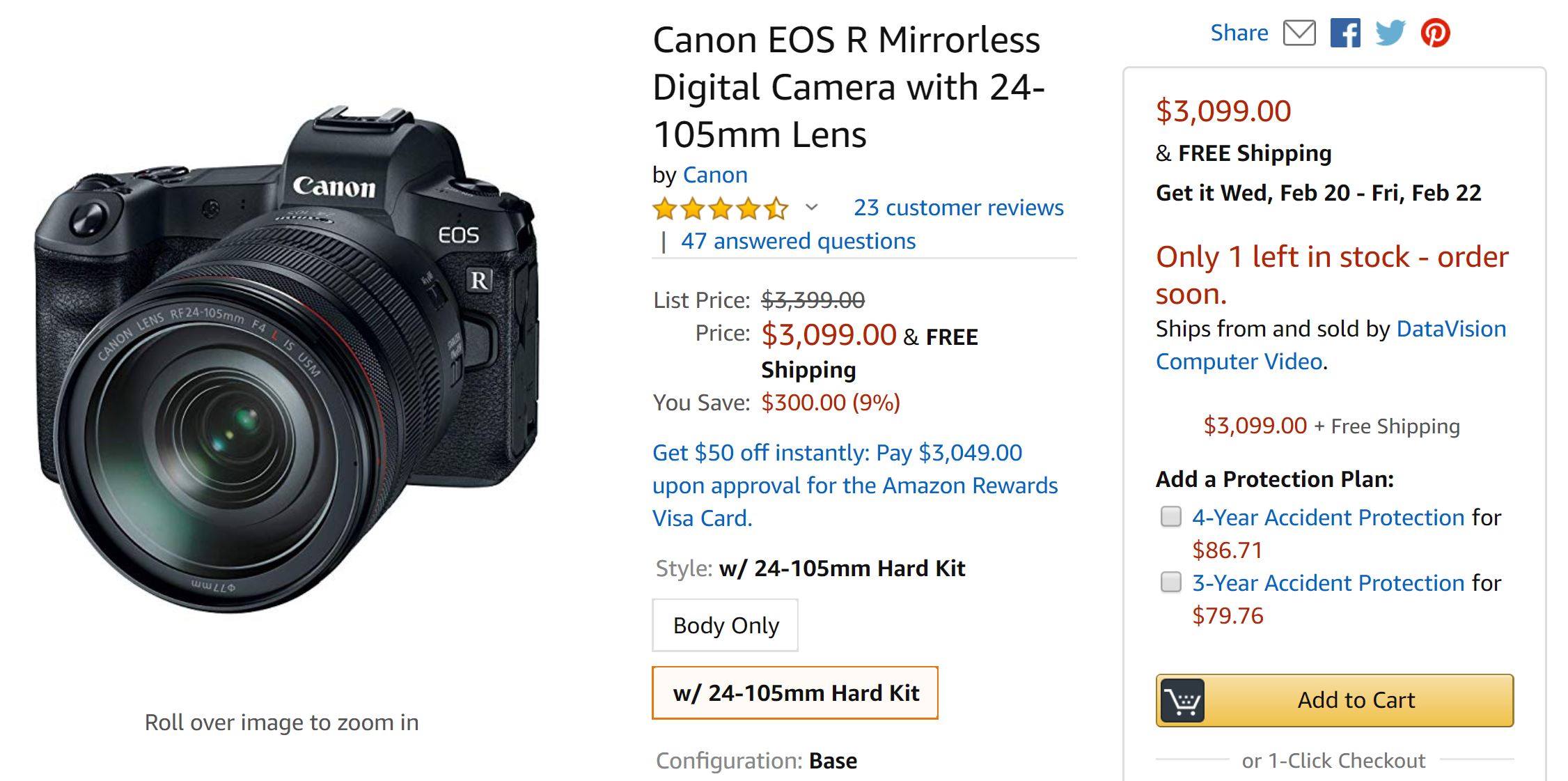The image size is (1568, 781).
Task: Share this camera on Facebook
Action: coord(1345,33)
